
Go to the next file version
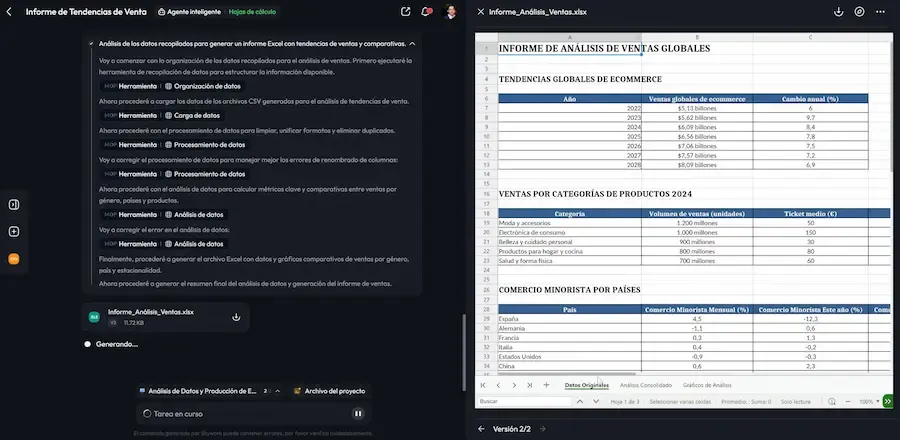[542, 429]
